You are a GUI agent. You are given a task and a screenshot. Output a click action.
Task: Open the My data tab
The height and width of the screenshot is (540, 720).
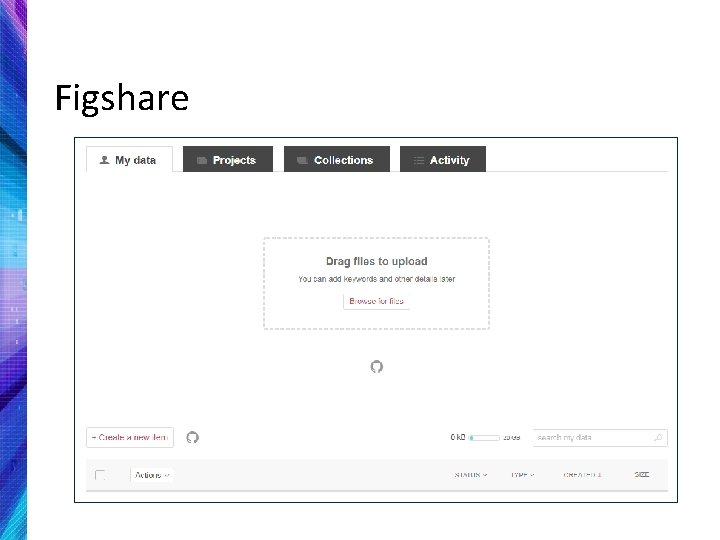click(129, 159)
